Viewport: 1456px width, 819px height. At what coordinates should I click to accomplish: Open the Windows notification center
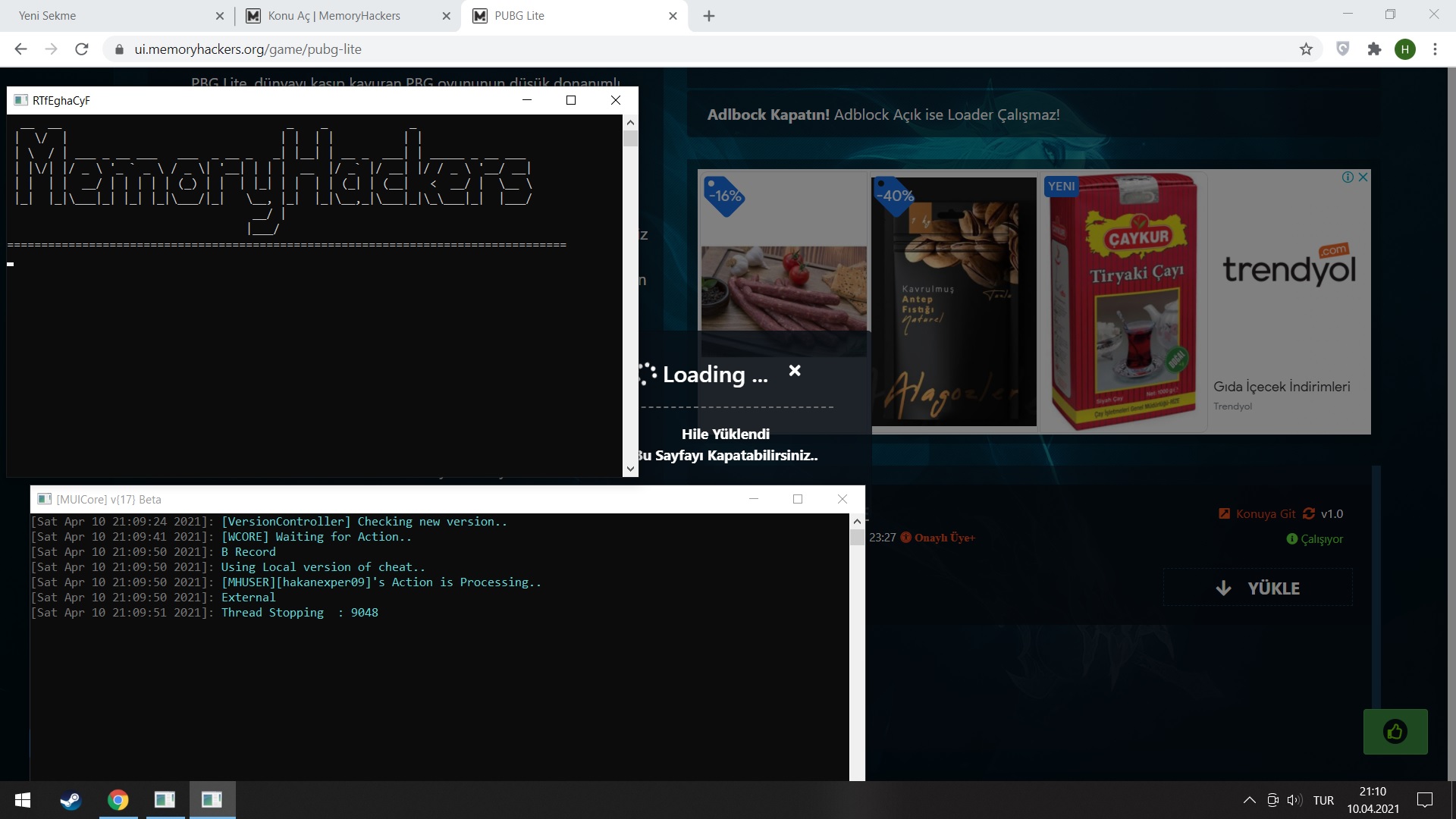pos(1425,800)
